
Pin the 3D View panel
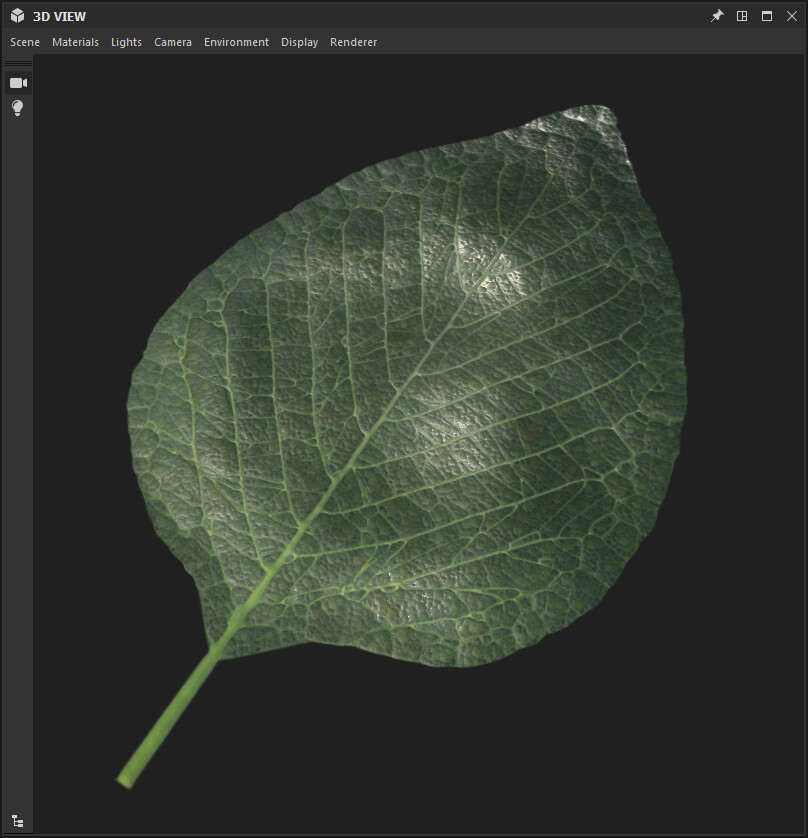pyautogui.click(x=716, y=15)
